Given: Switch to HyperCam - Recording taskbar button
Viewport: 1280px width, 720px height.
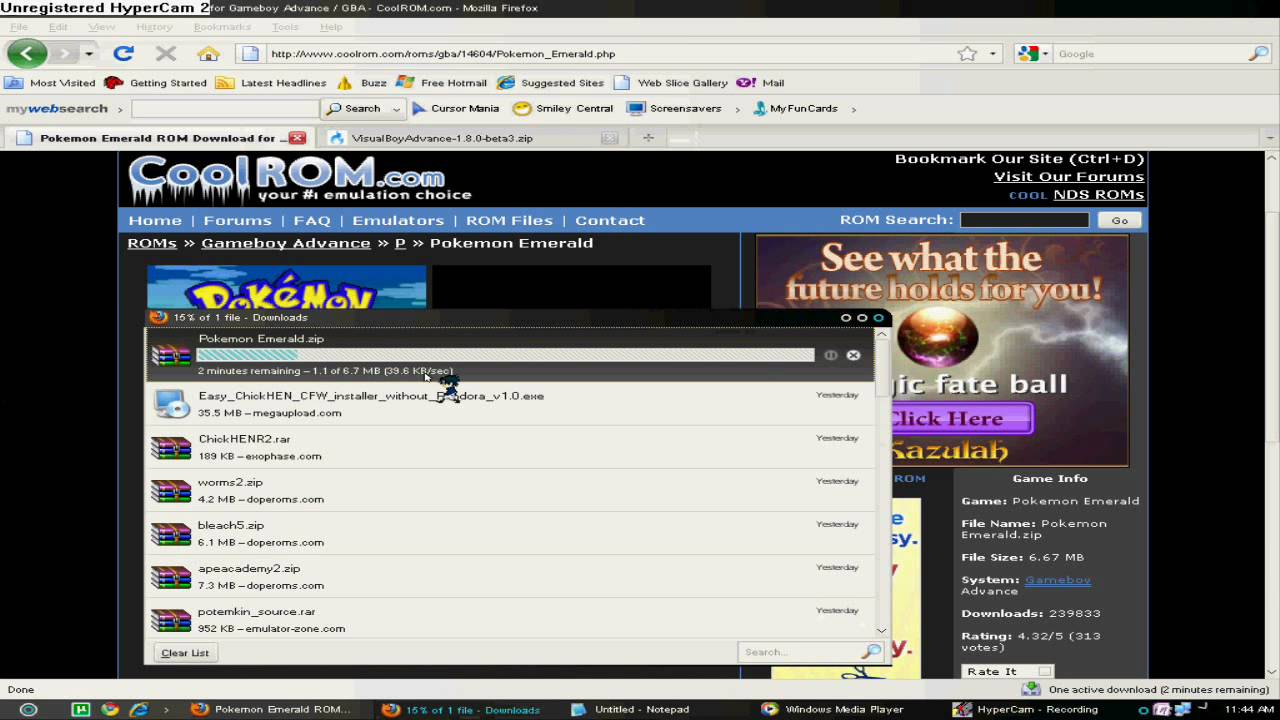Looking at the screenshot, I should pyautogui.click(x=1035, y=709).
